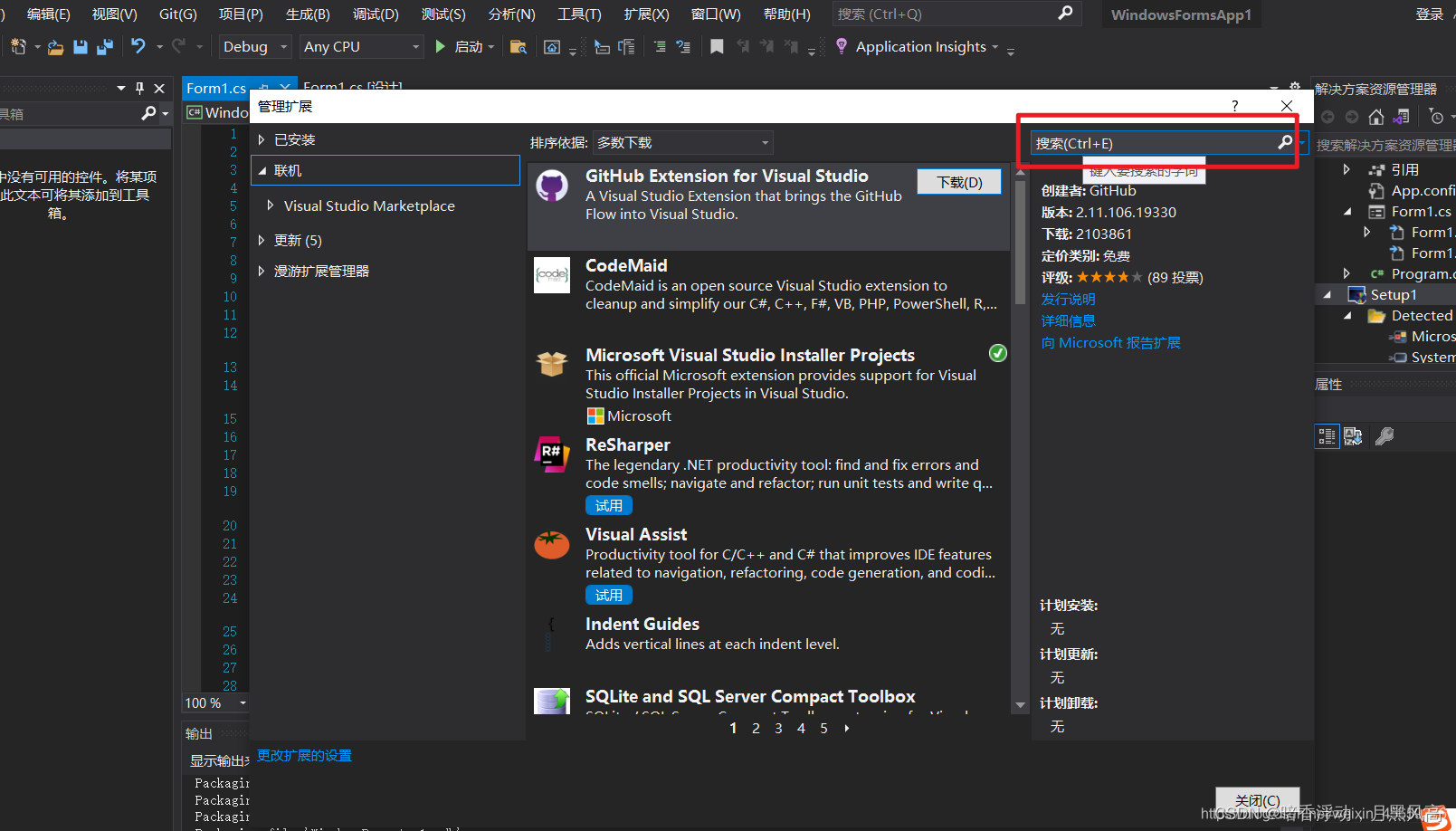
Task: Click the Application Insights lightbulb icon
Action: point(842,46)
